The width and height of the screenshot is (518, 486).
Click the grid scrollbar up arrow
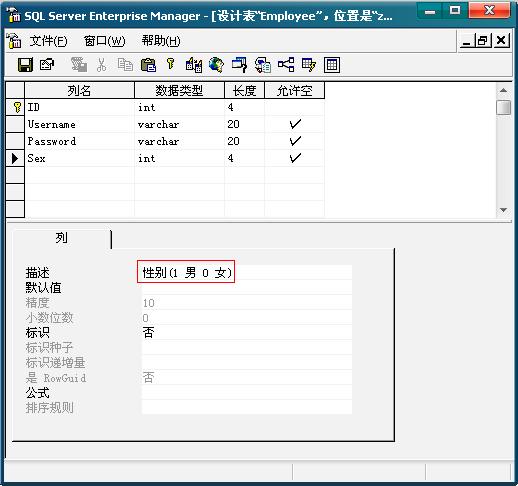pyautogui.click(x=503, y=90)
